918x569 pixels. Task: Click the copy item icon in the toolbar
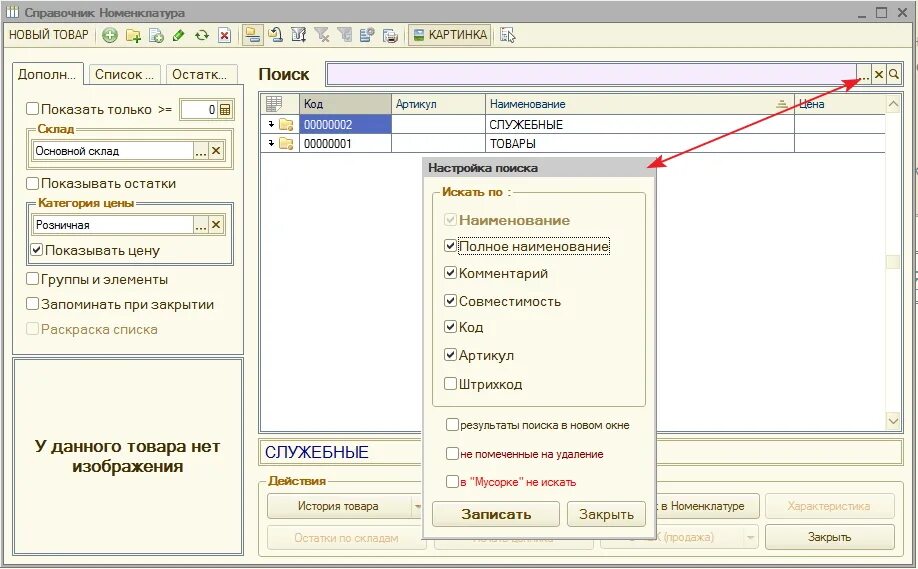(156, 36)
